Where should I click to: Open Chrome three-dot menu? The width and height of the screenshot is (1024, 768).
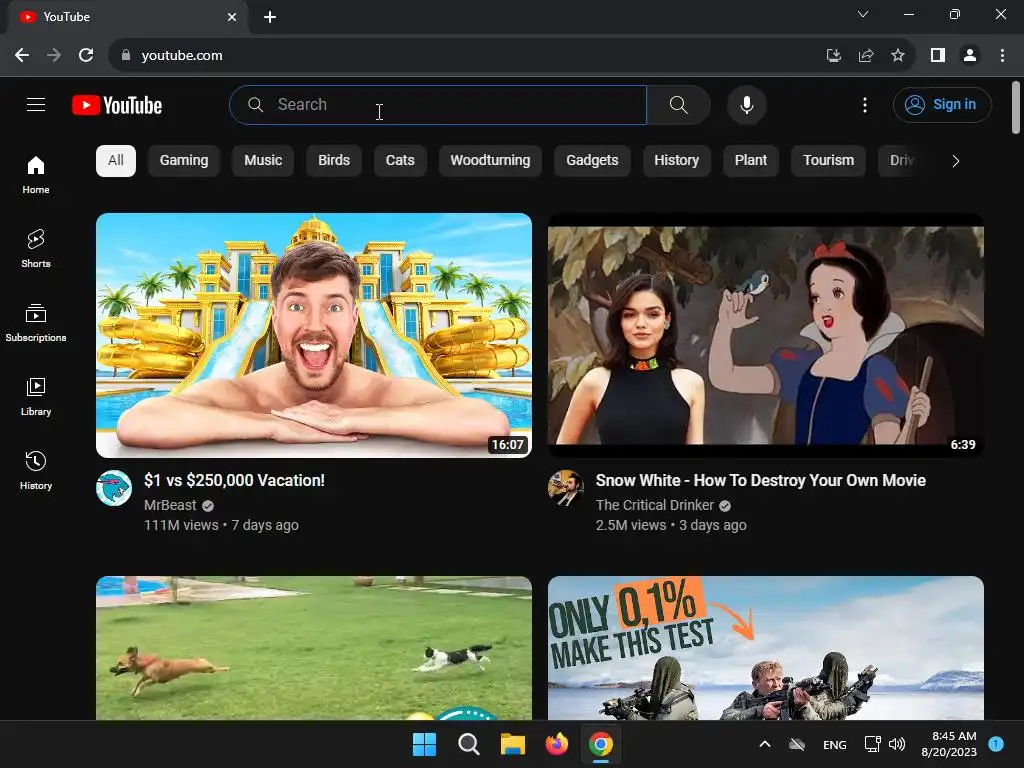point(1002,56)
